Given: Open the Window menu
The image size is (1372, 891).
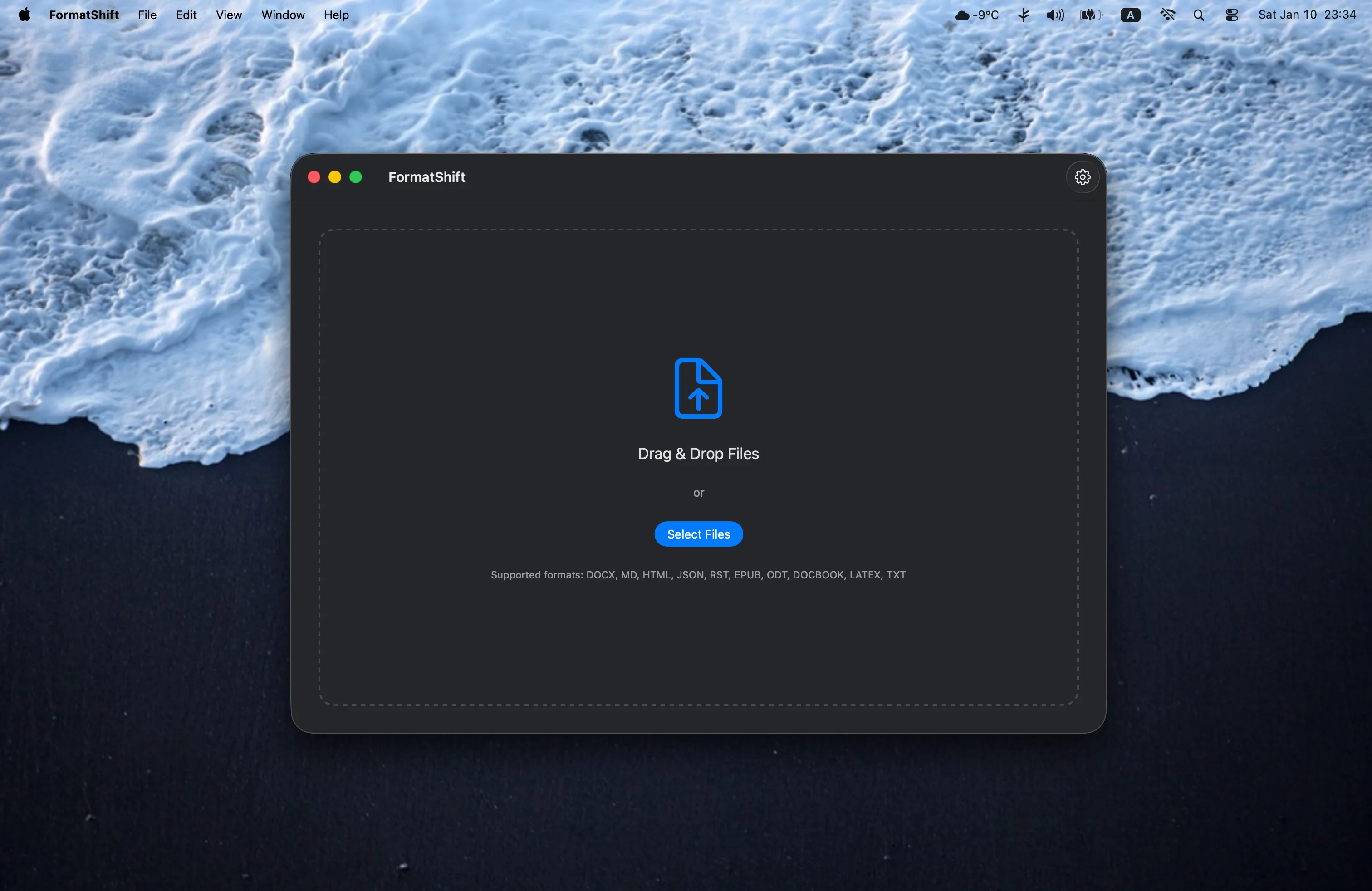Looking at the screenshot, I should (283, 15).
